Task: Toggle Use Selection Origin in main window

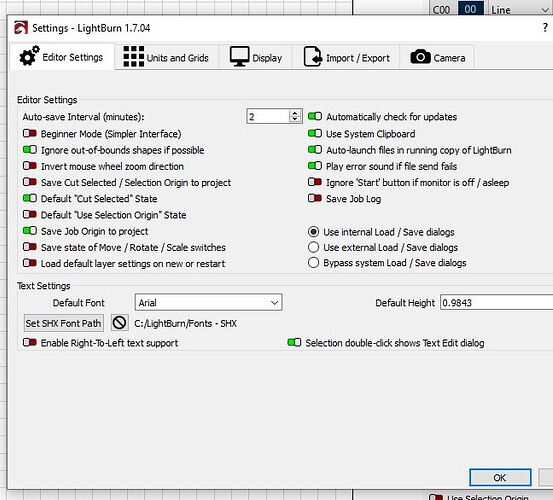Action: tap(436, 497)
